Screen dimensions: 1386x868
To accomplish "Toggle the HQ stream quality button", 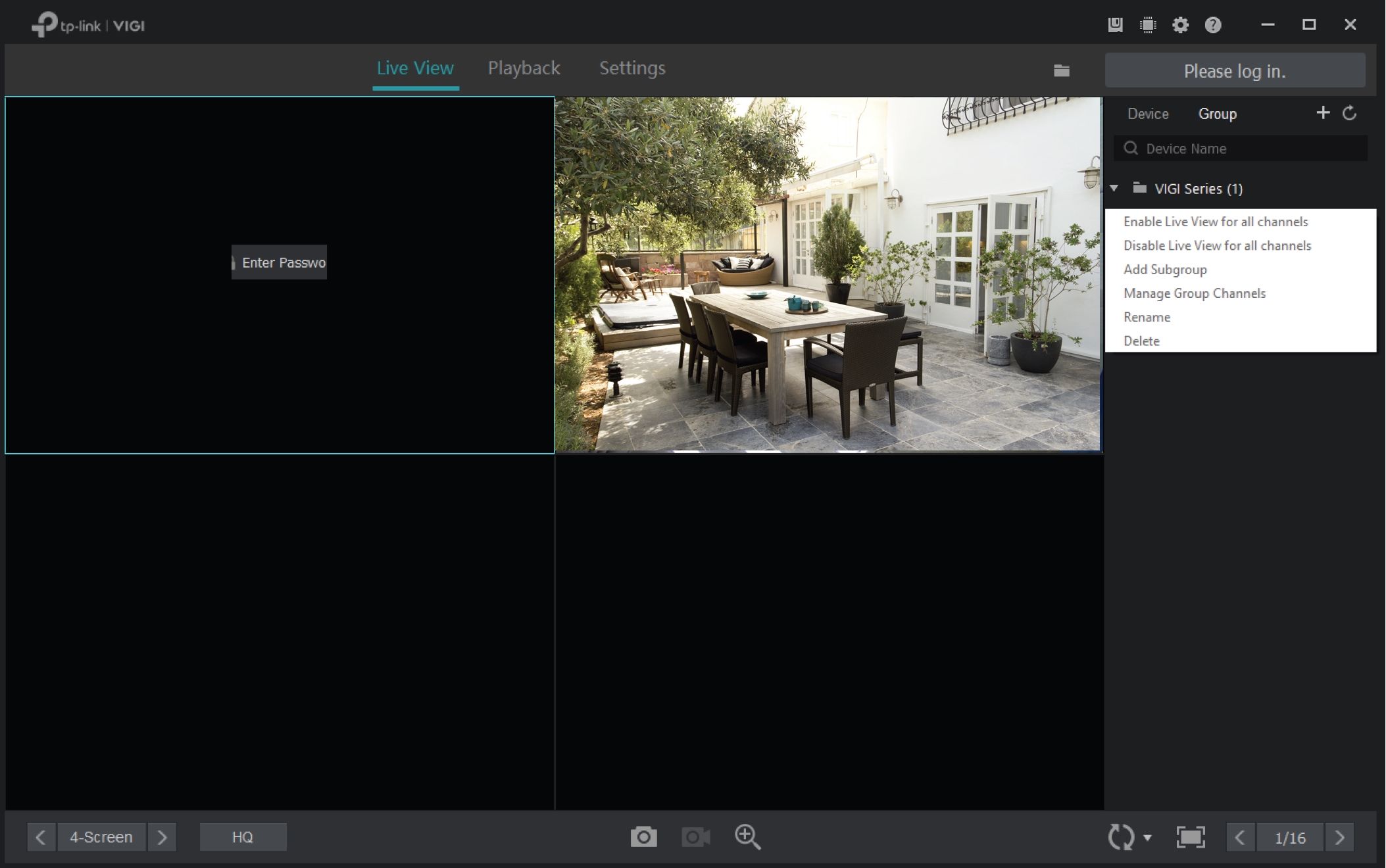I will pos(243,837).
